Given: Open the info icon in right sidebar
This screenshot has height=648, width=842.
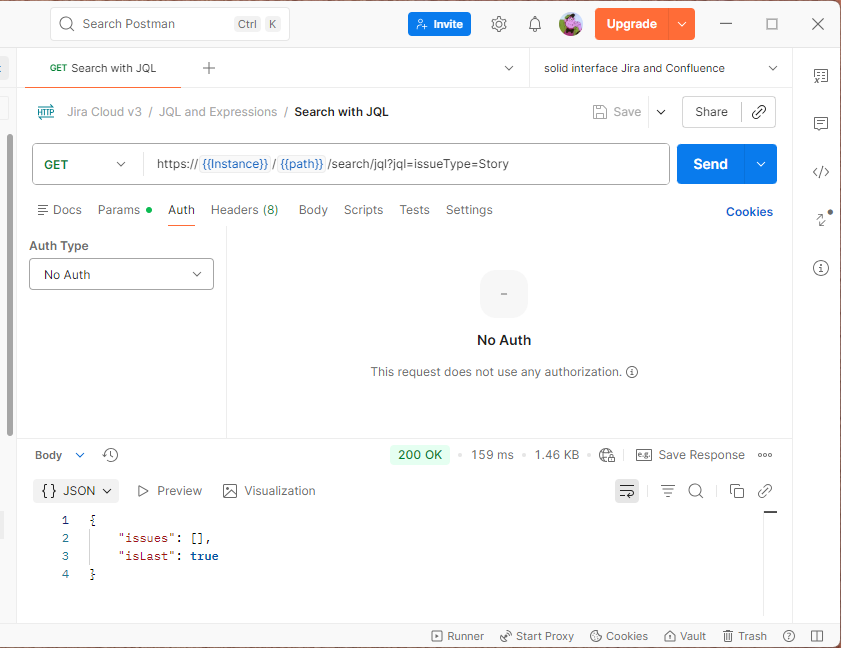Looking at the screenshot, I should (x=821, y=267).
